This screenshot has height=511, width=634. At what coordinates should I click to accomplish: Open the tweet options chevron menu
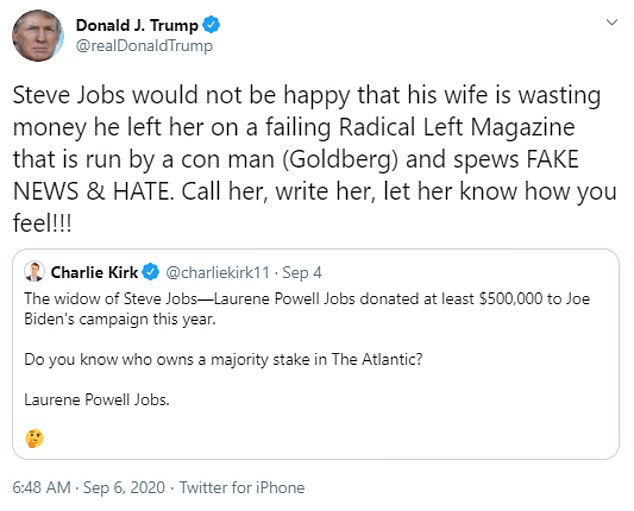[x=611, y=24]
